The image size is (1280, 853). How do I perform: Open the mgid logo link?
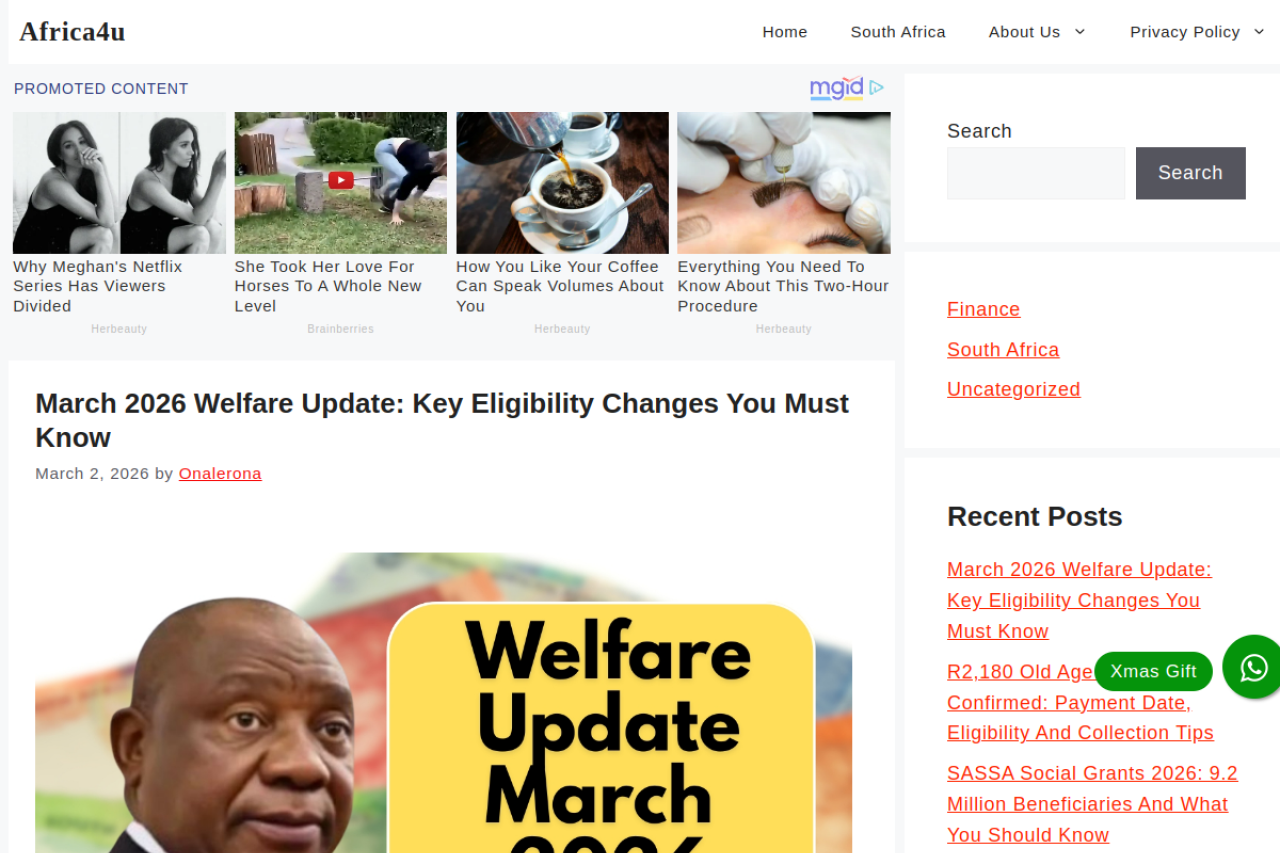pos(836,88)
